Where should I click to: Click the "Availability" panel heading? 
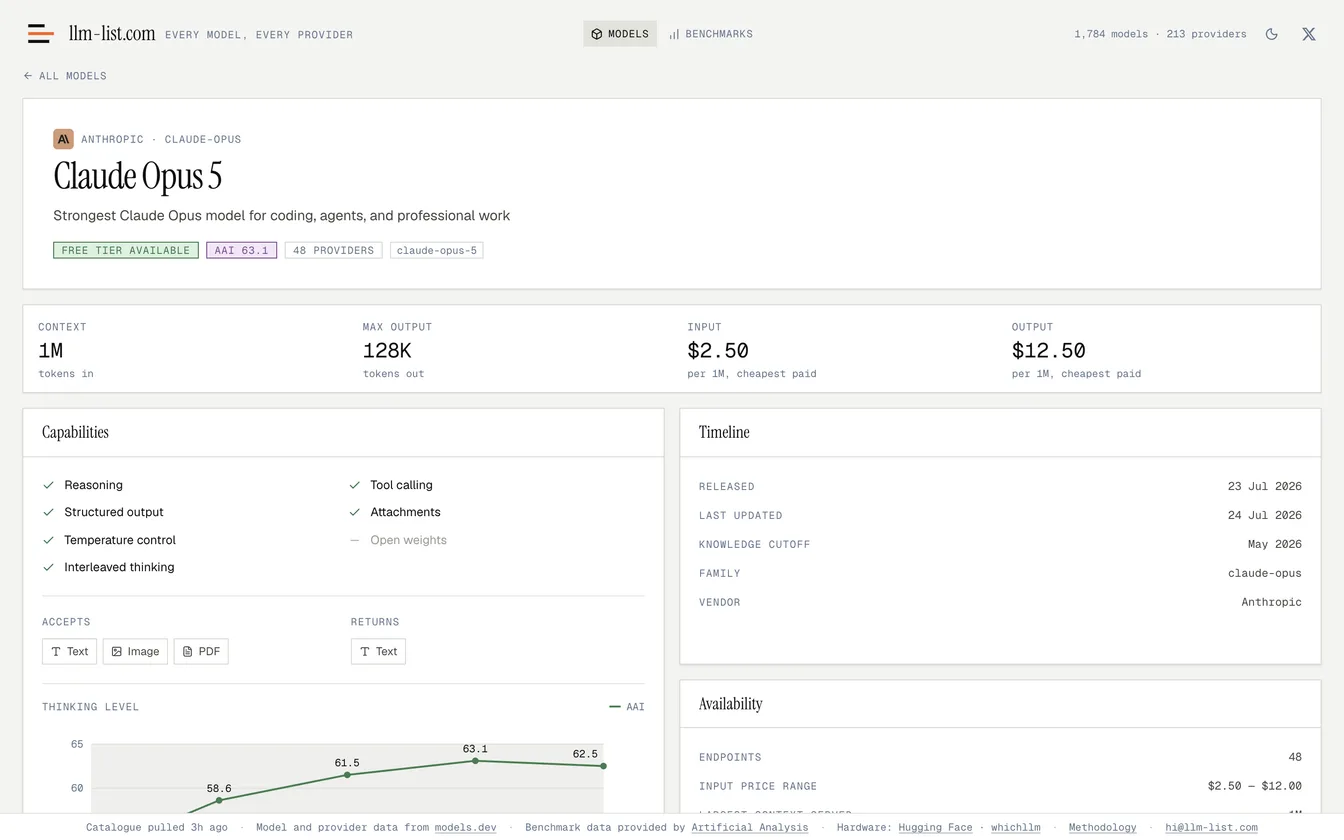point(731,704)
